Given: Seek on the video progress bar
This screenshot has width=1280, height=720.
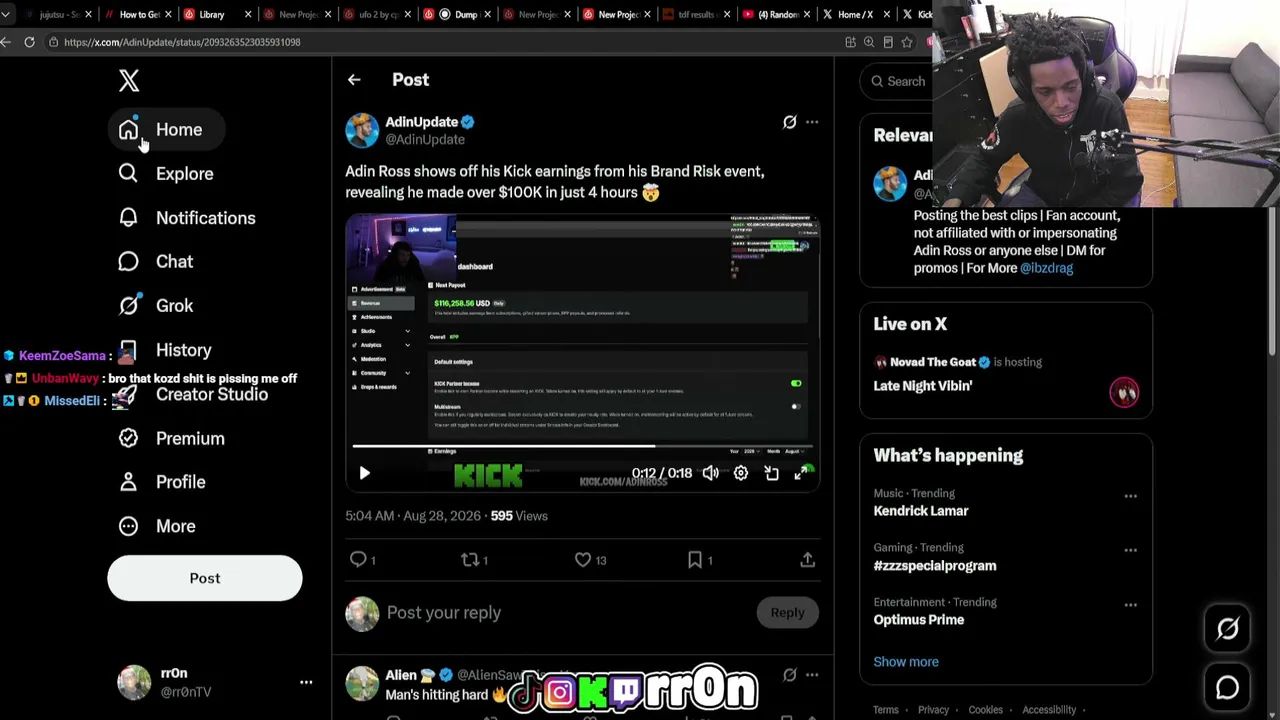Looking at the screenshot, I should 582,447.
